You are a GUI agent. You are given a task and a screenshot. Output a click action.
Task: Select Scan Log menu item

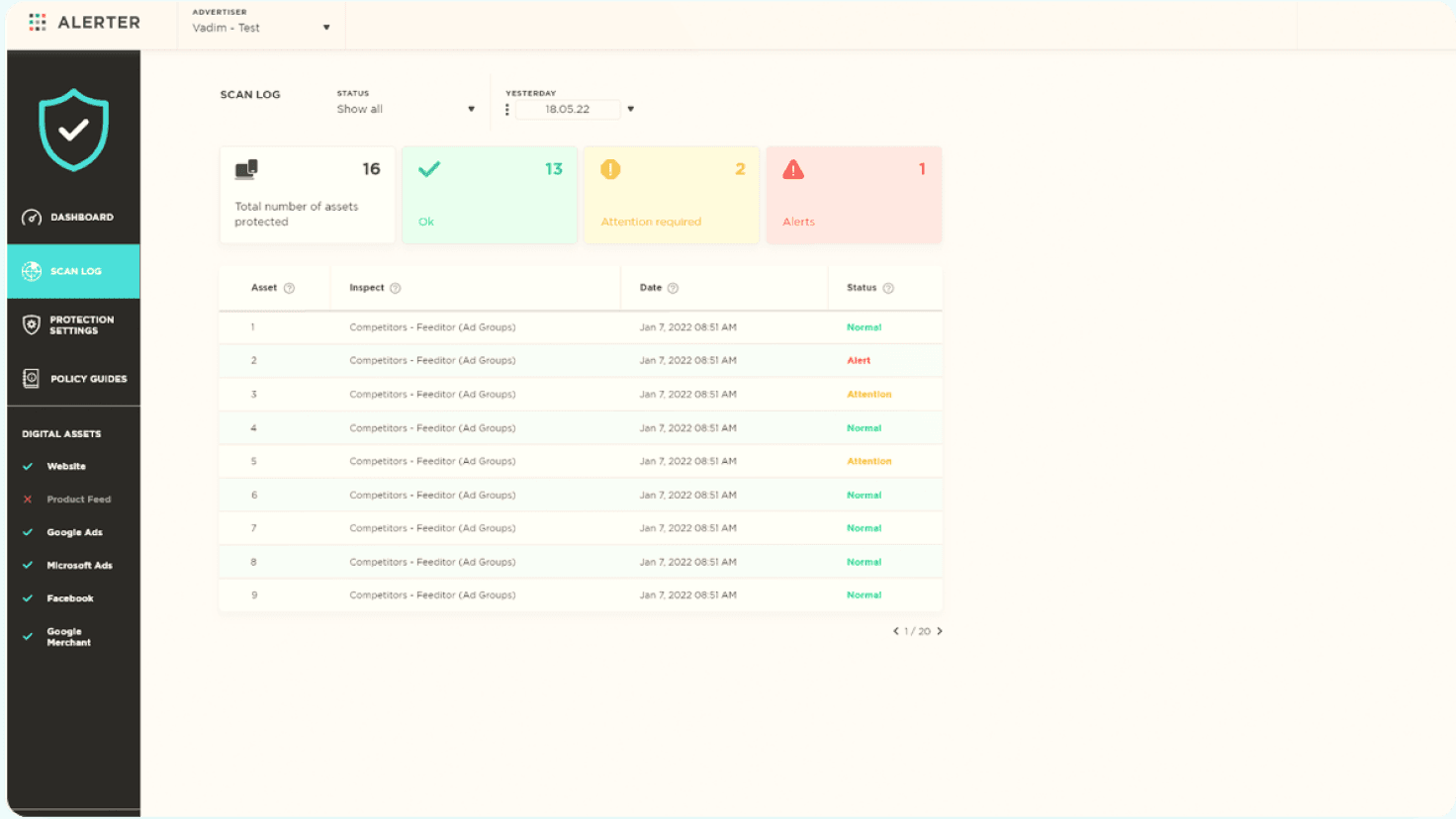73,271
